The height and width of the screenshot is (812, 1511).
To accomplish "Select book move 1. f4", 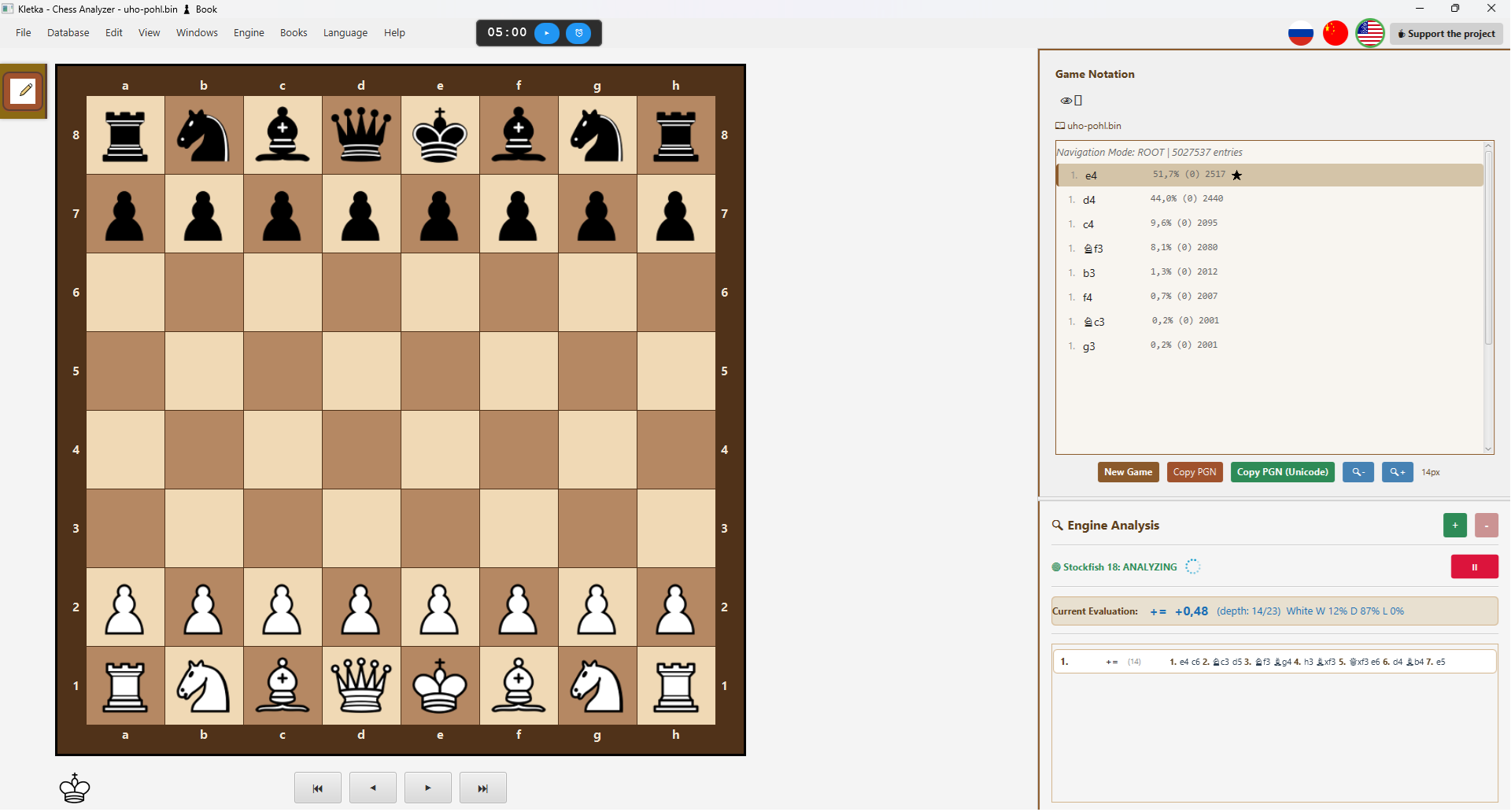I will 1269,297.
